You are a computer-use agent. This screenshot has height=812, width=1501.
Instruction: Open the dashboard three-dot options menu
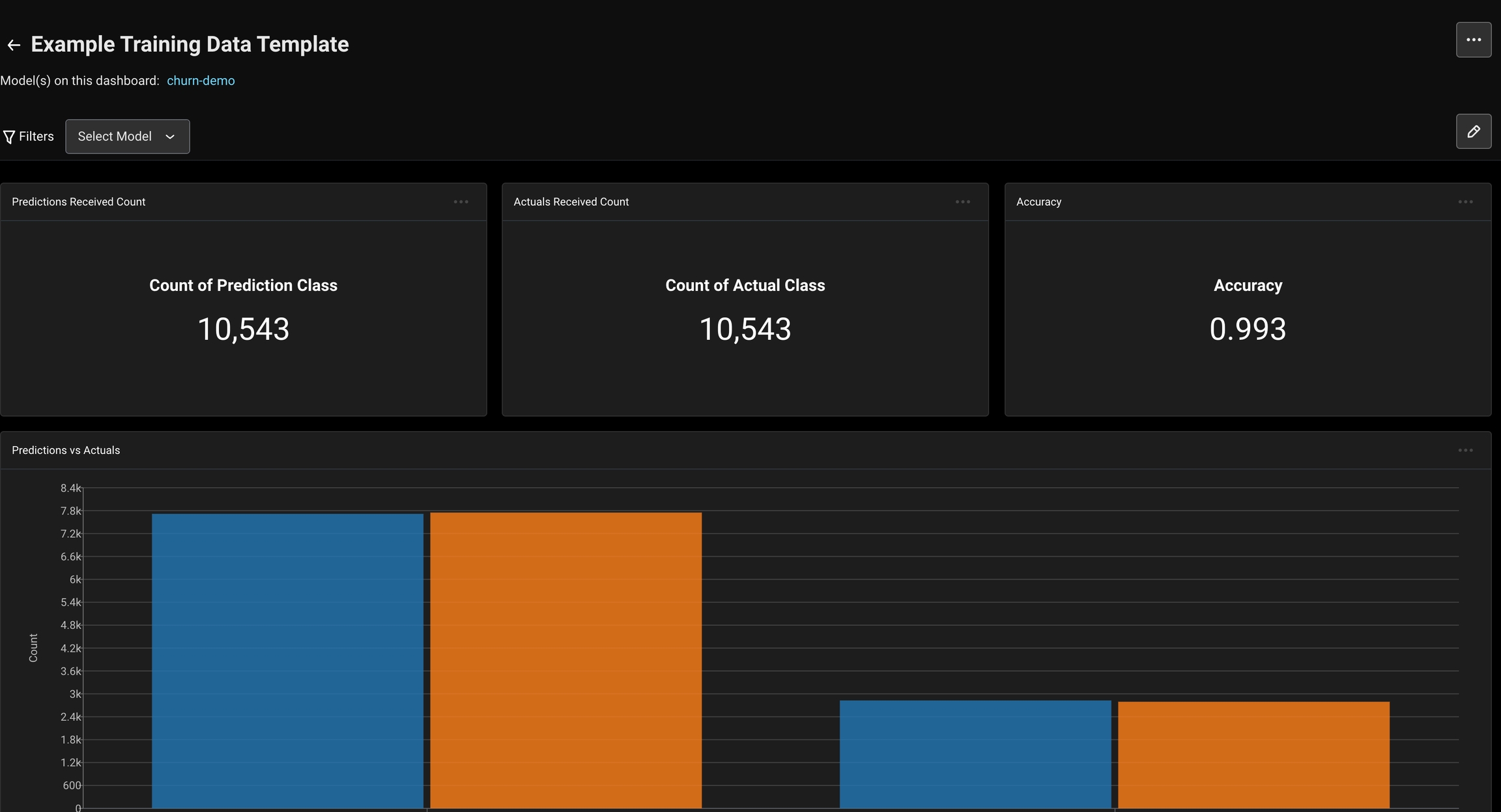[1473, 40]
